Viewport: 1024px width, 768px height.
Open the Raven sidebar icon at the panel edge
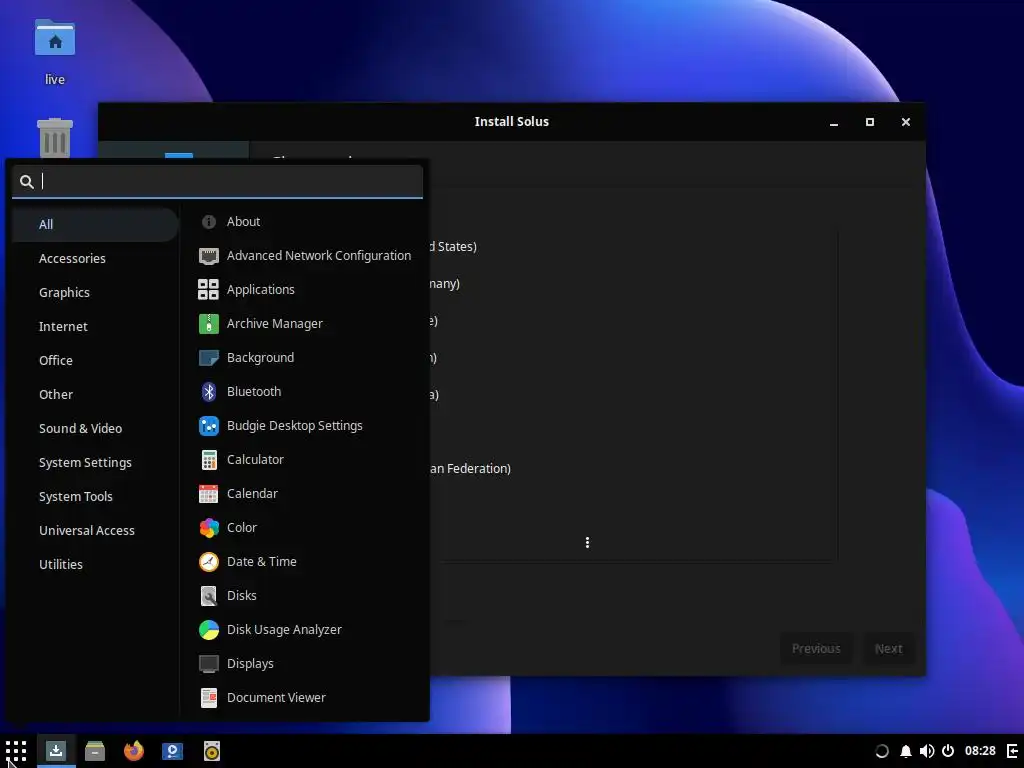pos(1013,752)
